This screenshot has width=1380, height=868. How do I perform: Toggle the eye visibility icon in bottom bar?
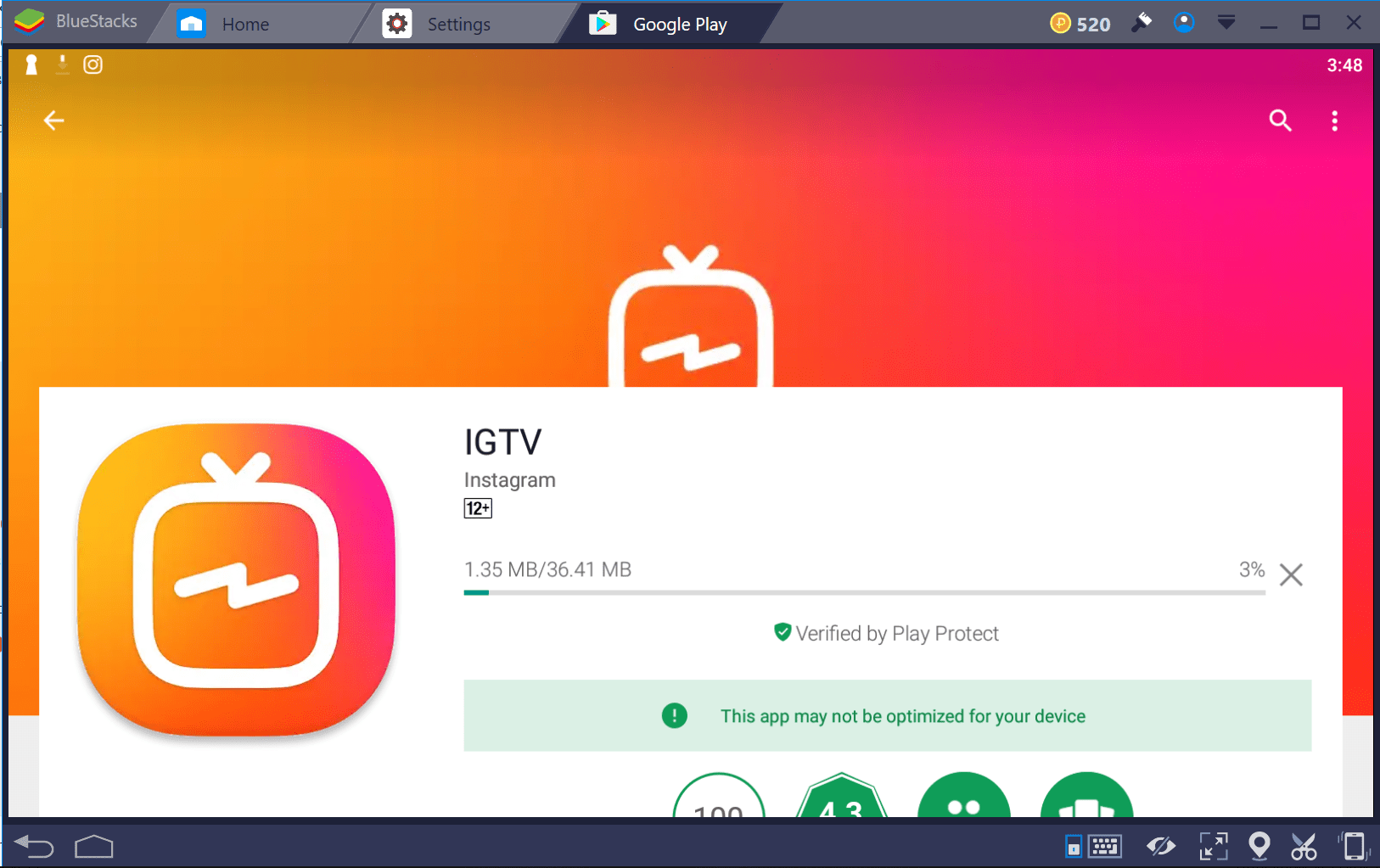[1161, 846]
